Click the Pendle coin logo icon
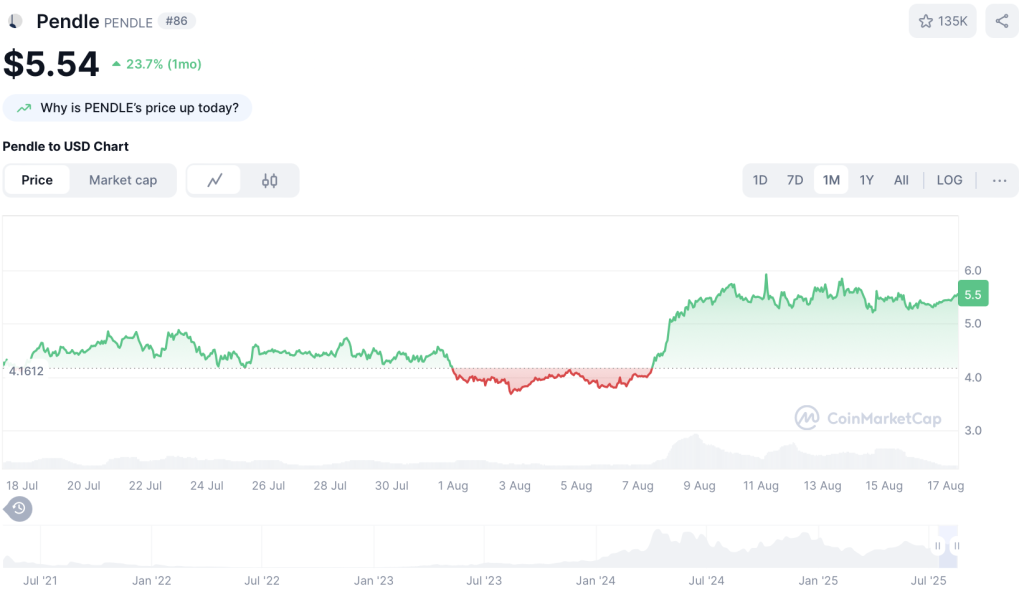1024x609 pixels. pyautogui.click(x=15, y=22)
